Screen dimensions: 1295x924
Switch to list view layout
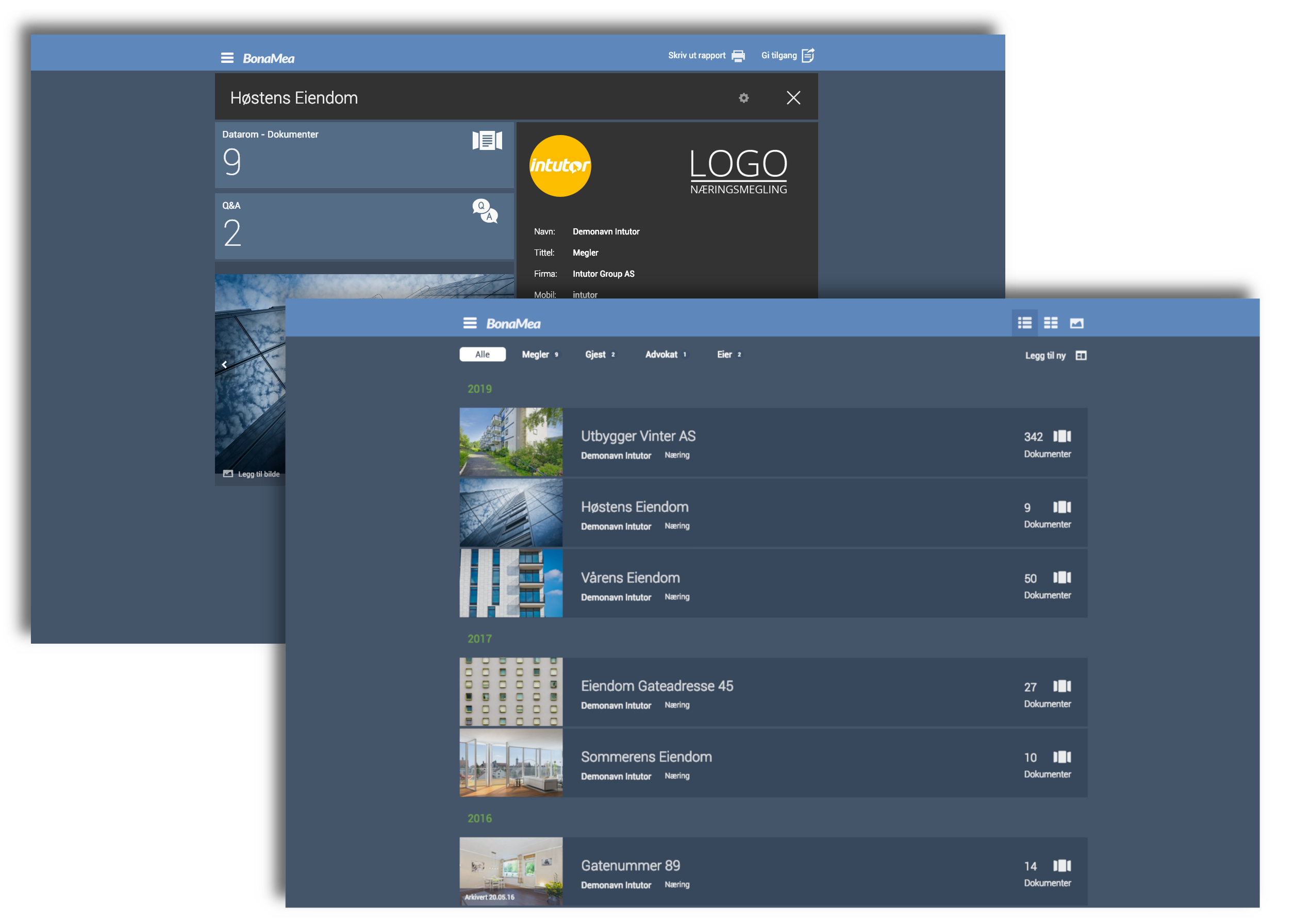coord(1025,323)
